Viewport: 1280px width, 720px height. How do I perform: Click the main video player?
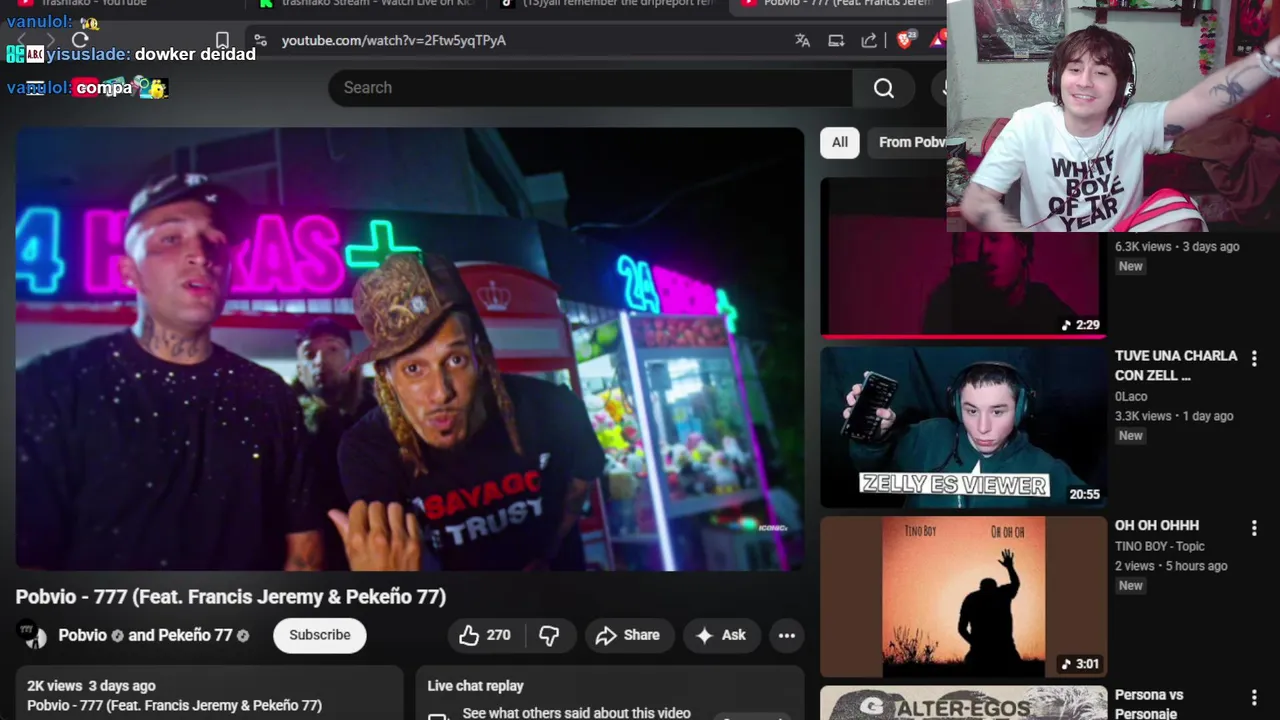[x=409, y=349]
